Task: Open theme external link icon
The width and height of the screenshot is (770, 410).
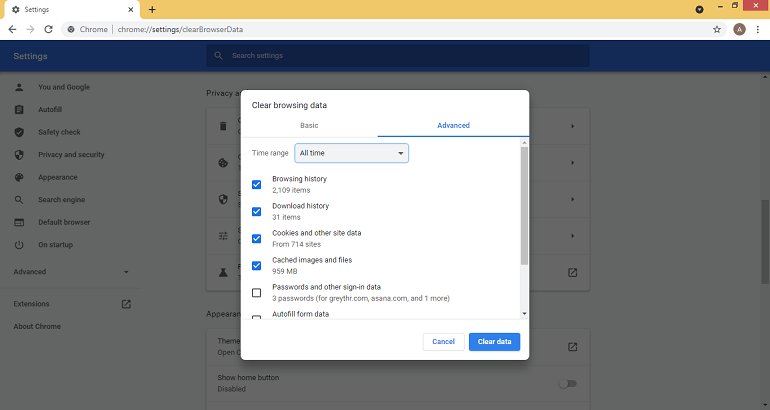Action: (573, 347)
